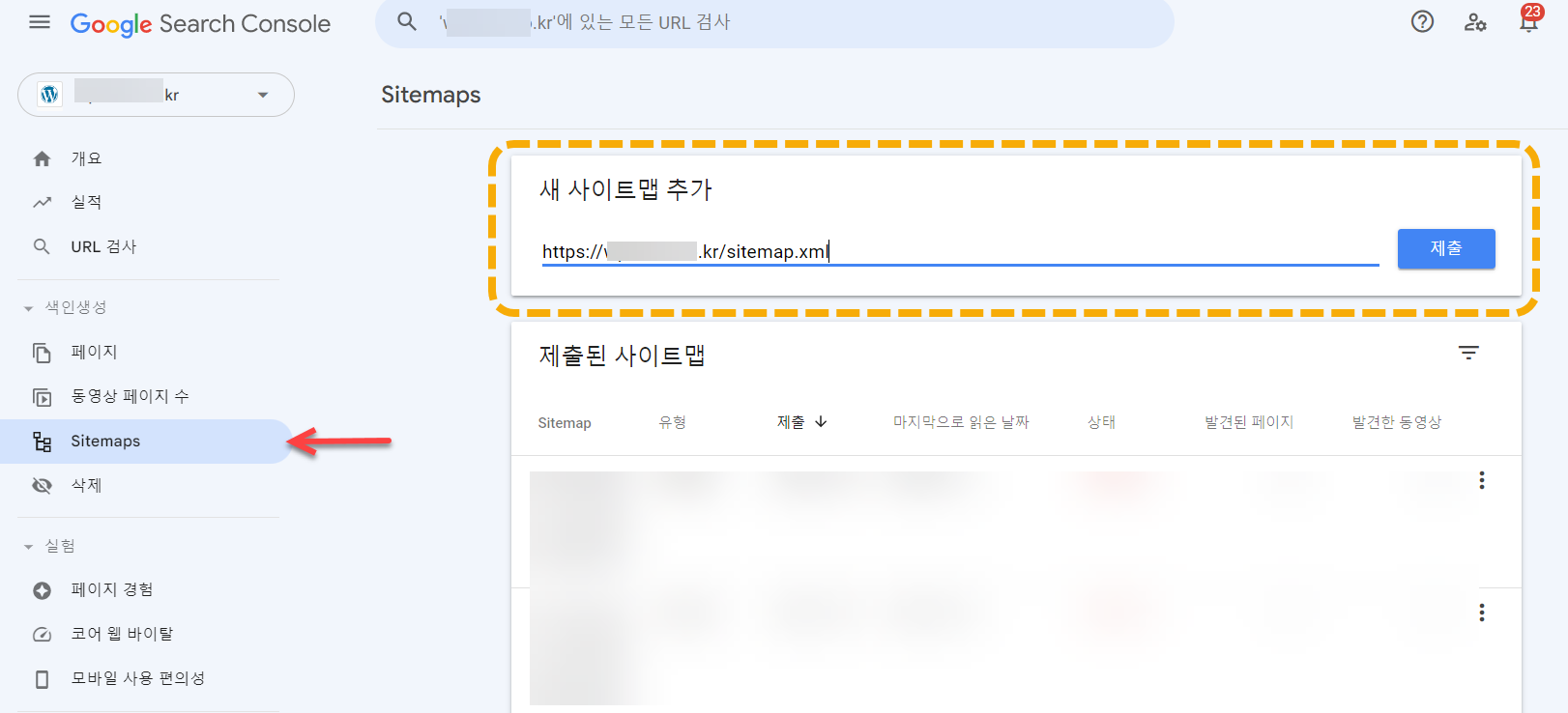Sort by 유형 column header

(672, 422)
